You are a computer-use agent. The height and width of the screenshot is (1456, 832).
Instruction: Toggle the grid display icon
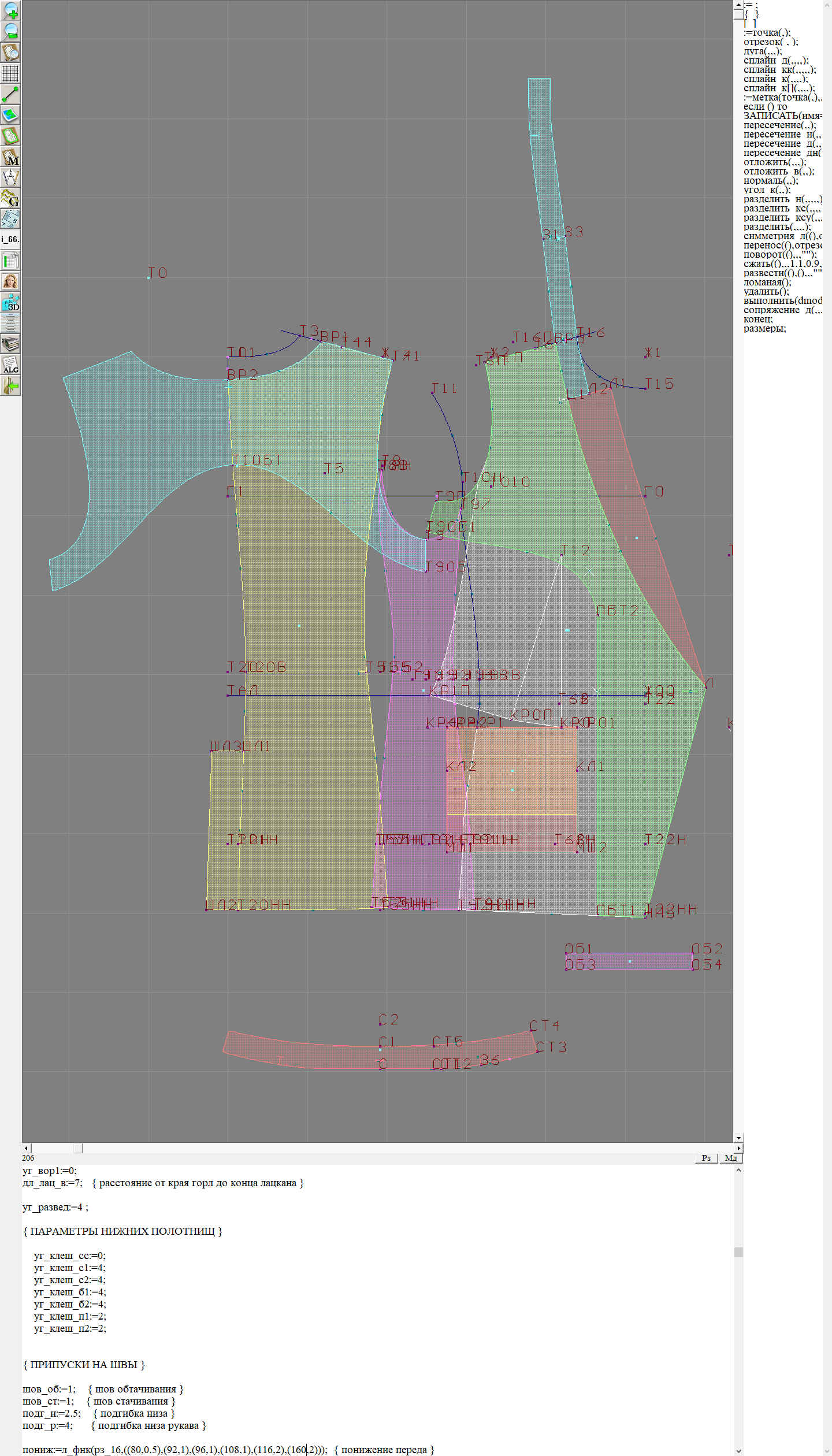coord(10,73)
